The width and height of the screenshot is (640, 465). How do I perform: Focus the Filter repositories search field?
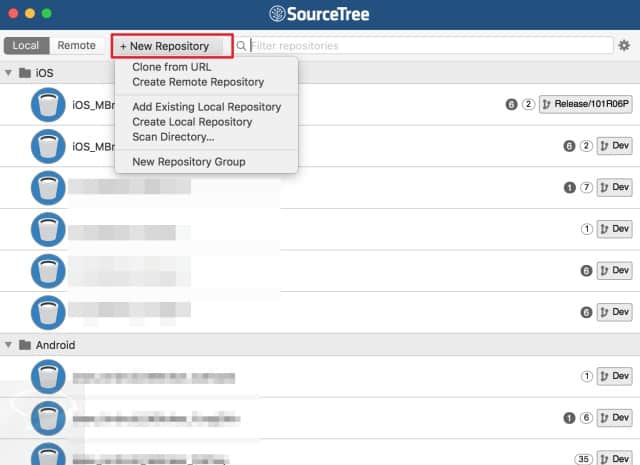point(424,46)
